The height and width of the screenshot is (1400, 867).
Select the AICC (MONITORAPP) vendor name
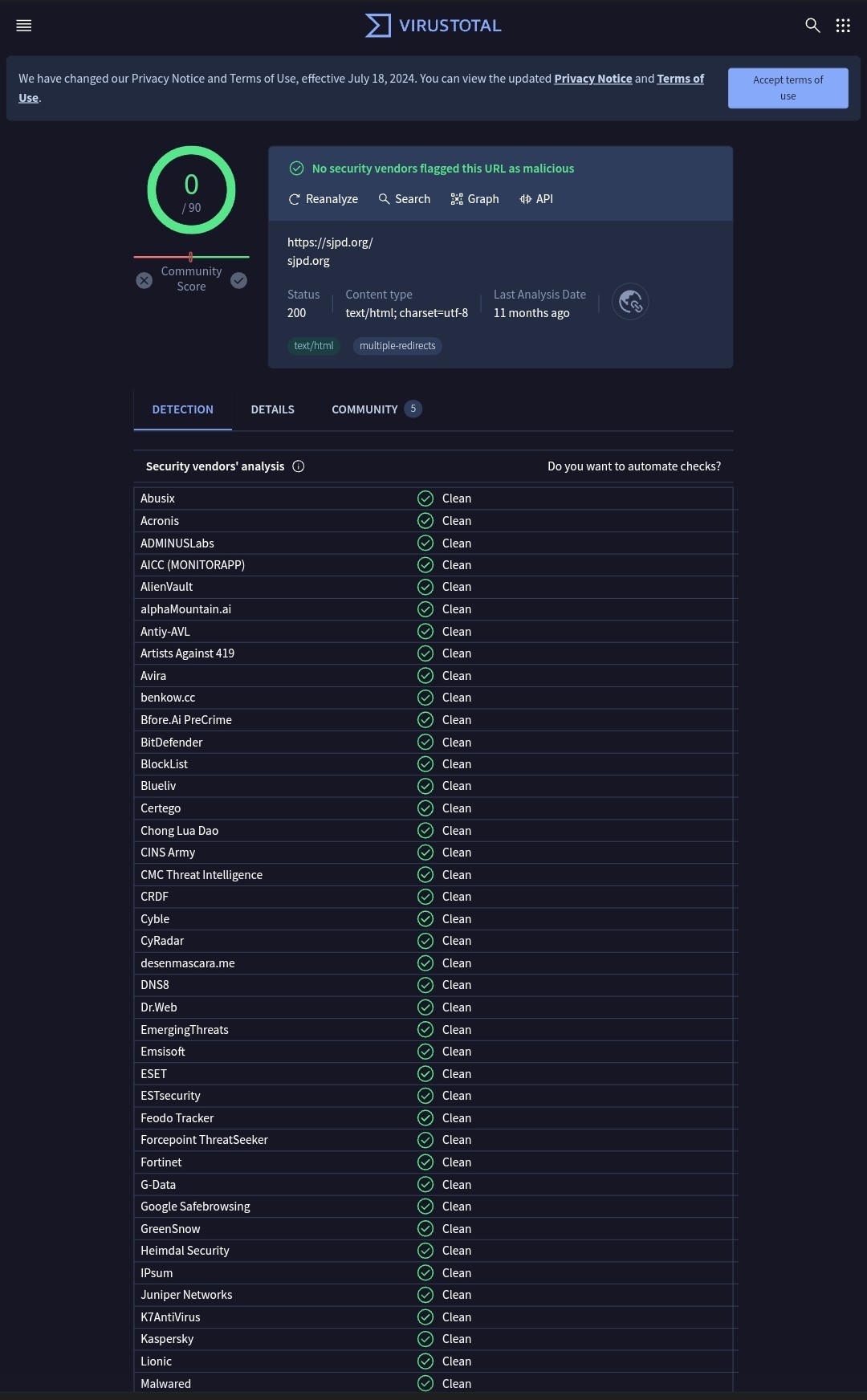tap(193, 565)
